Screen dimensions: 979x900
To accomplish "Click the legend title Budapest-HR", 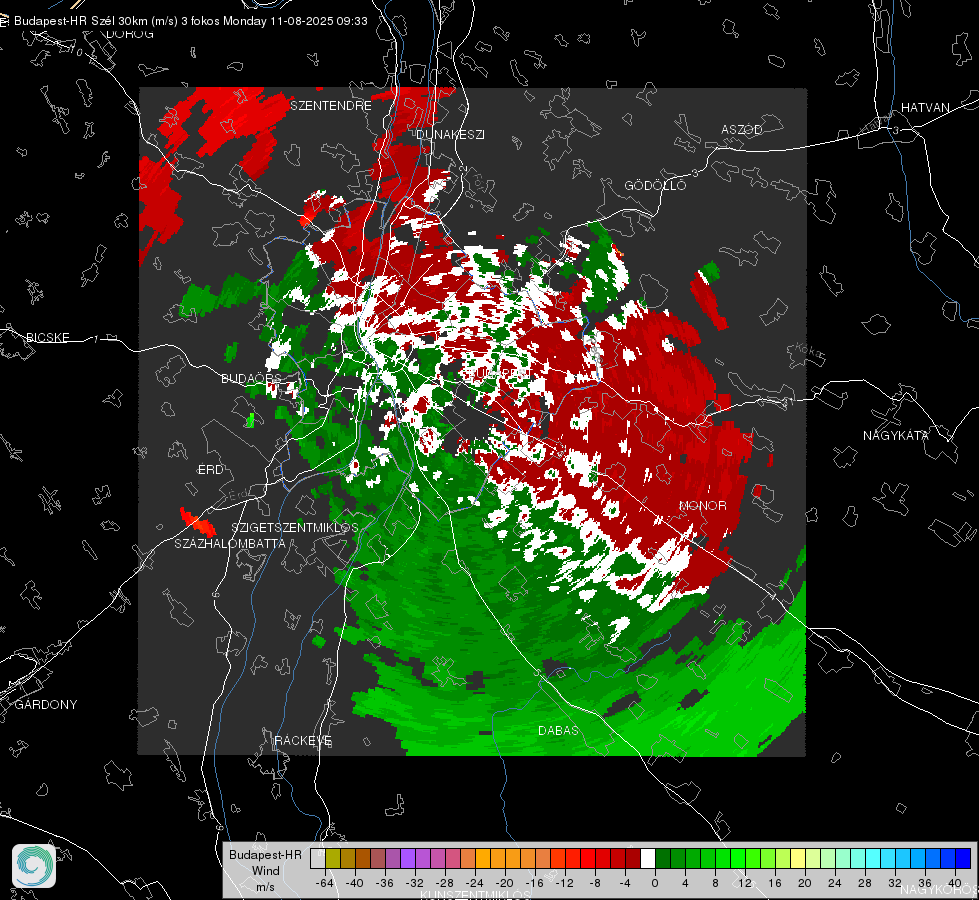I will [x=265, y=854].
